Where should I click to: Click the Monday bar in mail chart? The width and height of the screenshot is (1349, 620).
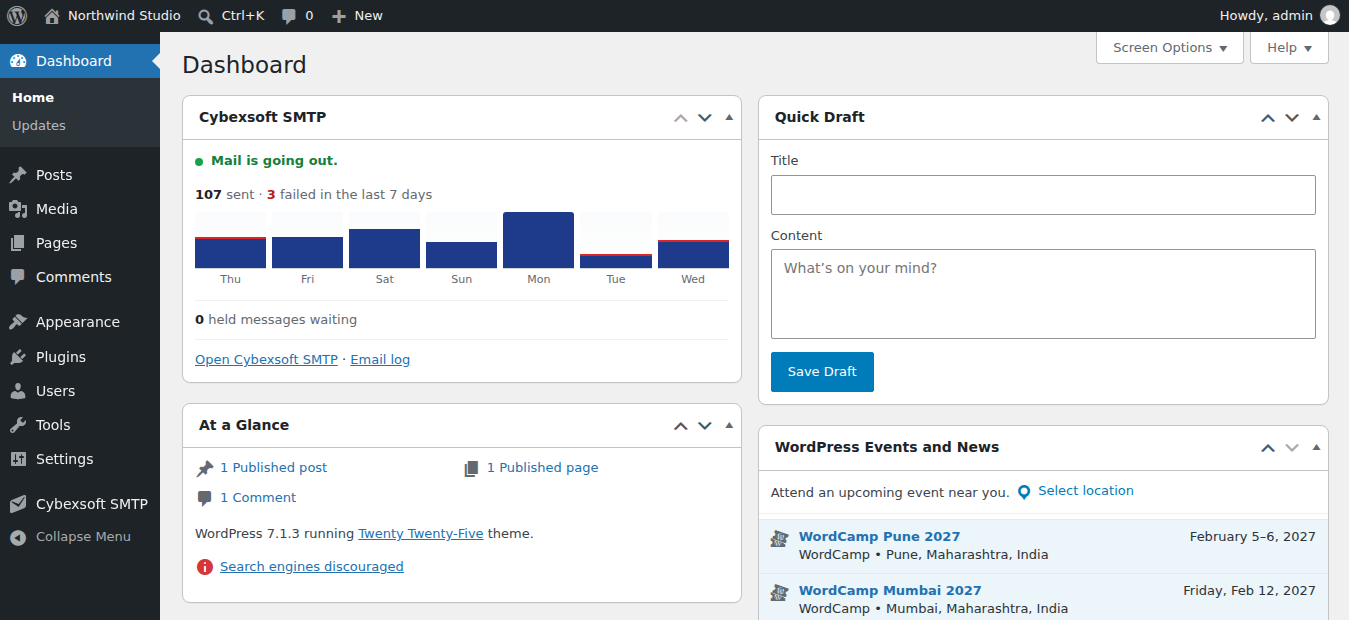point(538,240)
